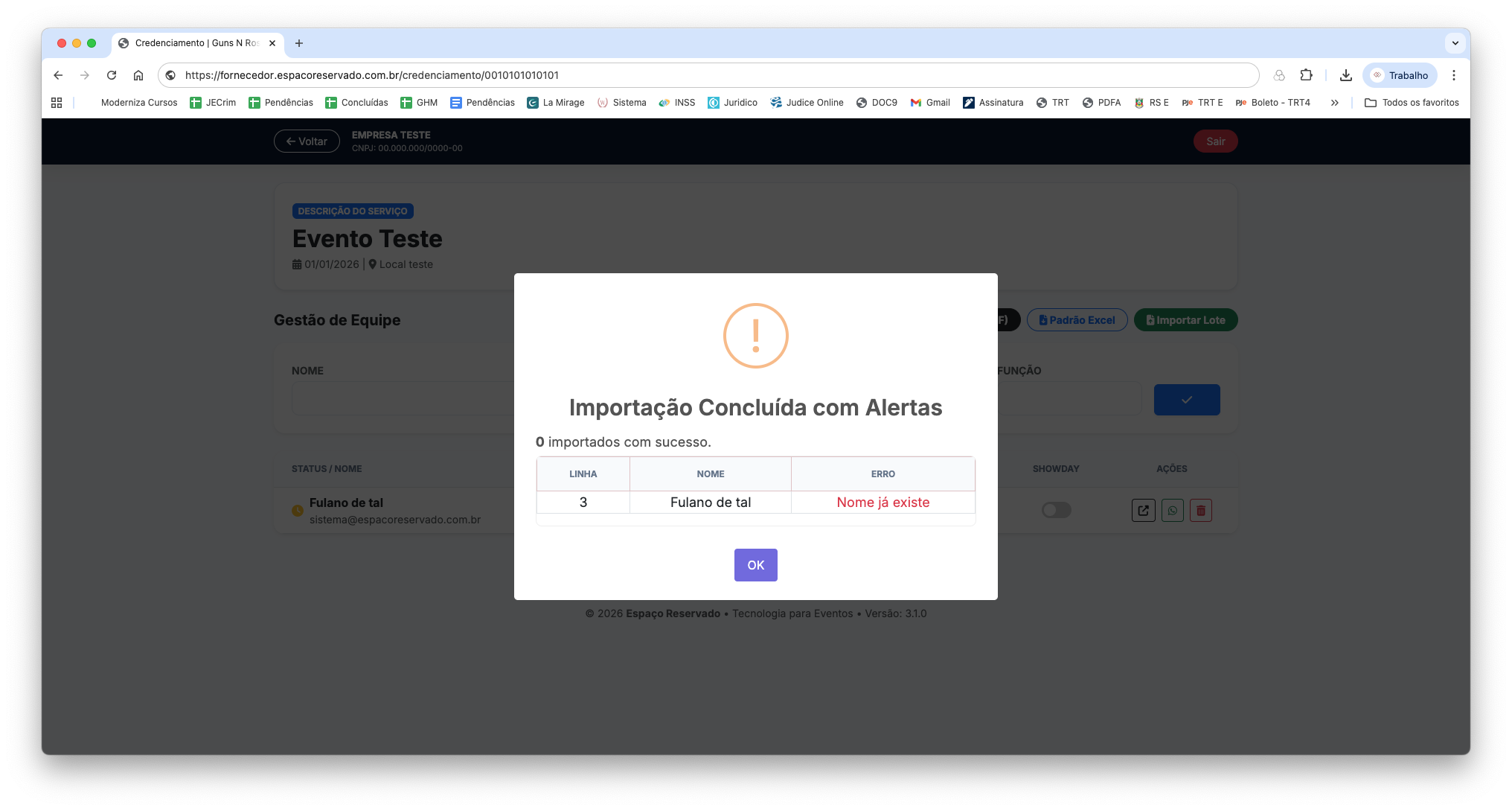Viewport: 1512px width, 810px height.
Task: Reload the page with the refresh icon
Action: coord(112,75)
